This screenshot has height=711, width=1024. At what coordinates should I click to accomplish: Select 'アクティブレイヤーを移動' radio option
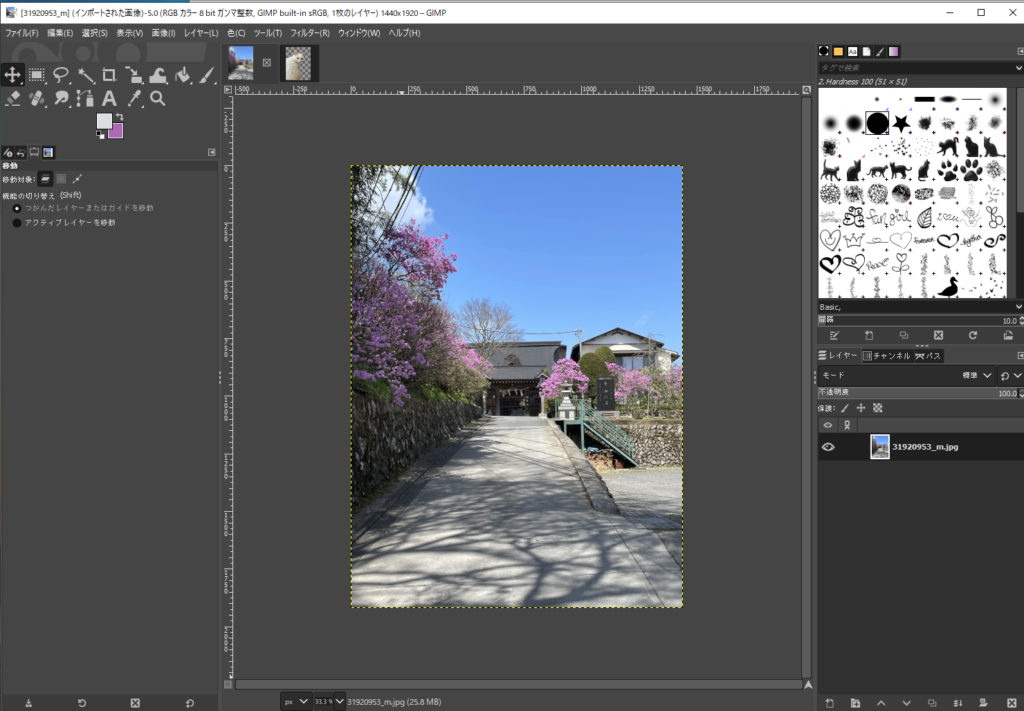[17, 223]
